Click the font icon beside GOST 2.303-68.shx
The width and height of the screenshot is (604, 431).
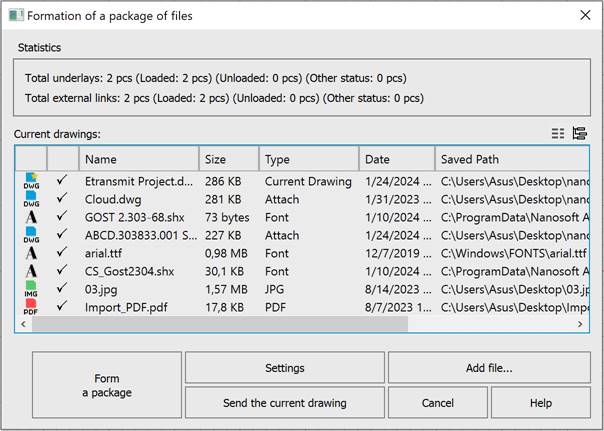(x=31, y=217)
